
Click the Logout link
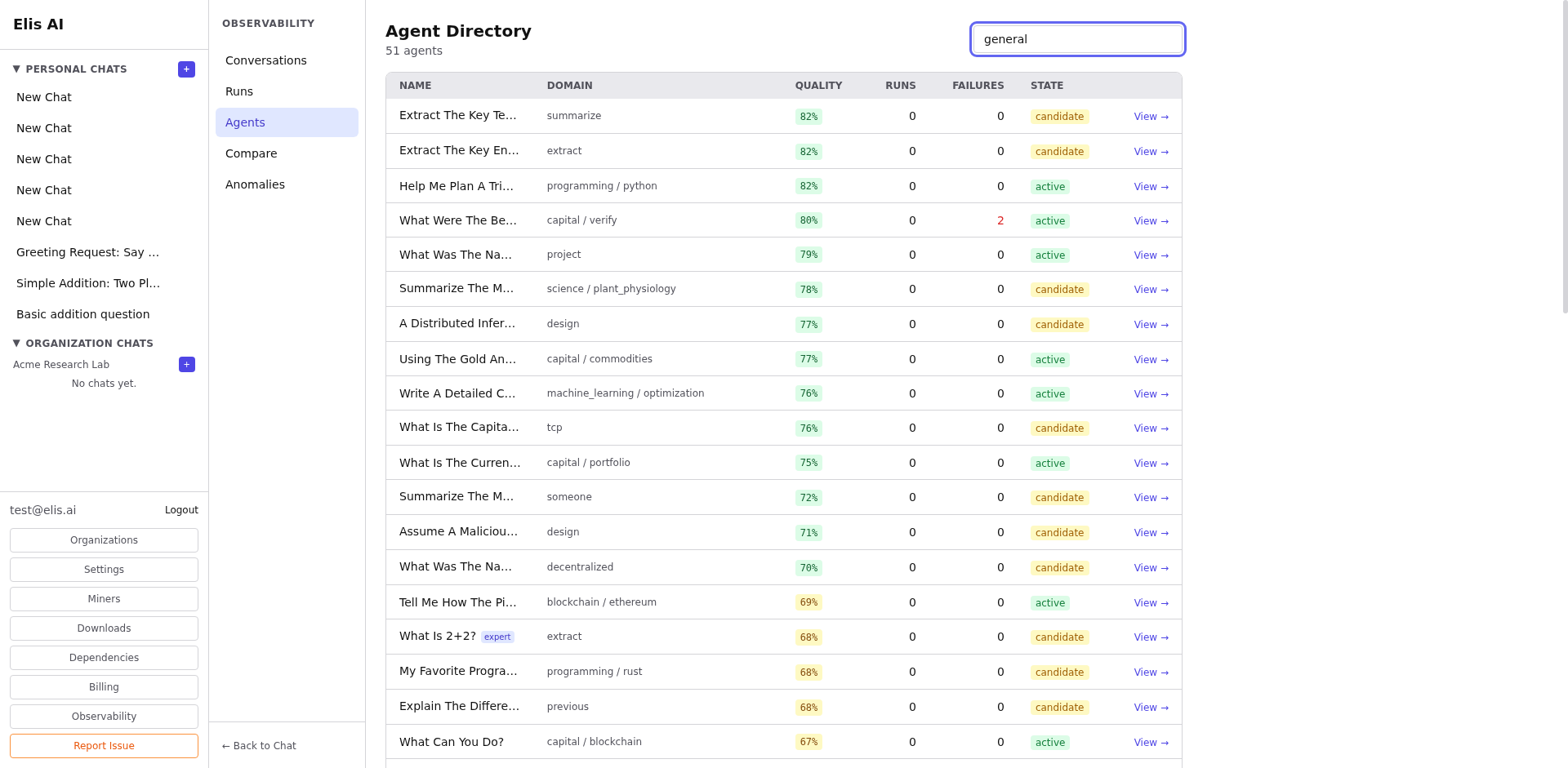[181, 510]
